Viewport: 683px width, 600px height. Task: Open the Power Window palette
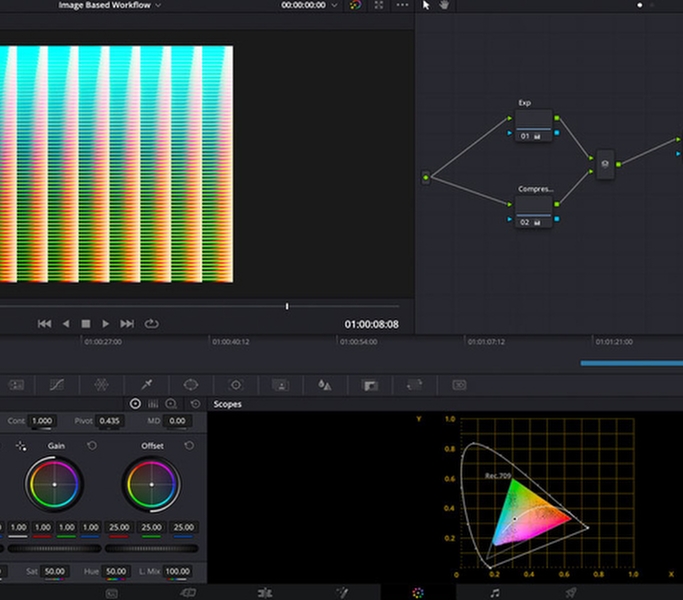tap(191, 384)
